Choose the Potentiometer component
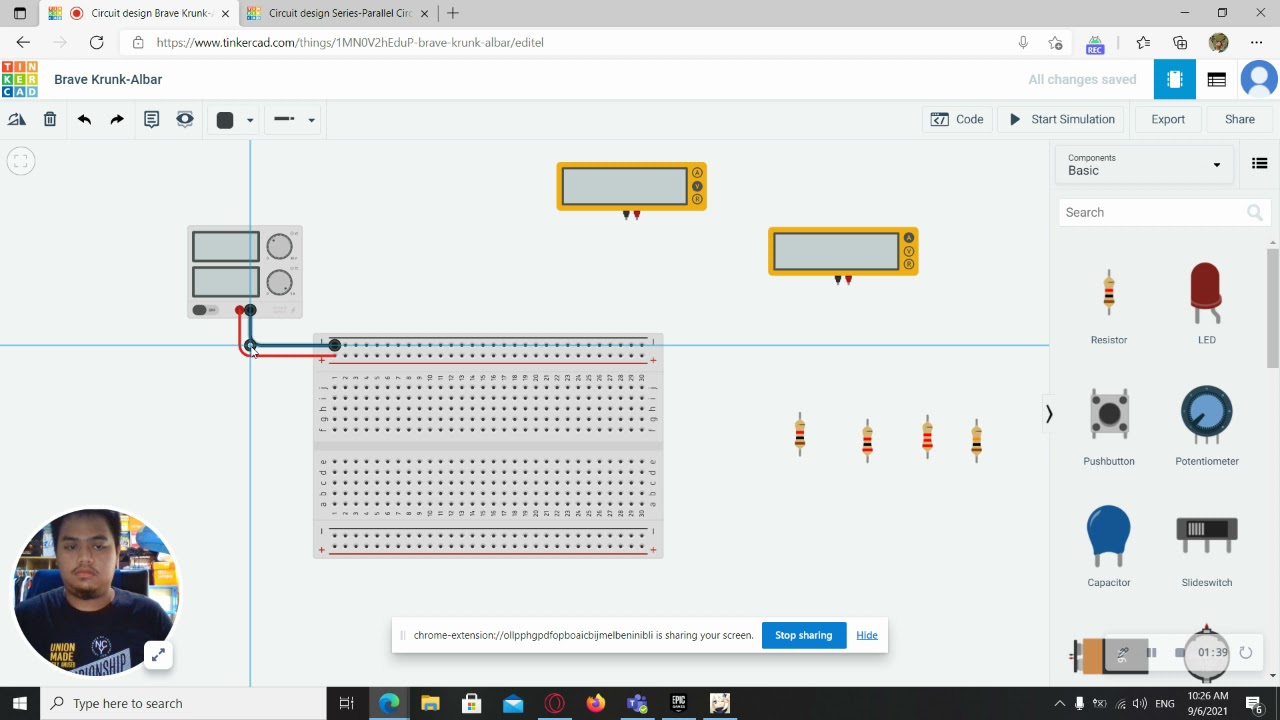This screenshot has height=720, width=1280. point(1207,426)
